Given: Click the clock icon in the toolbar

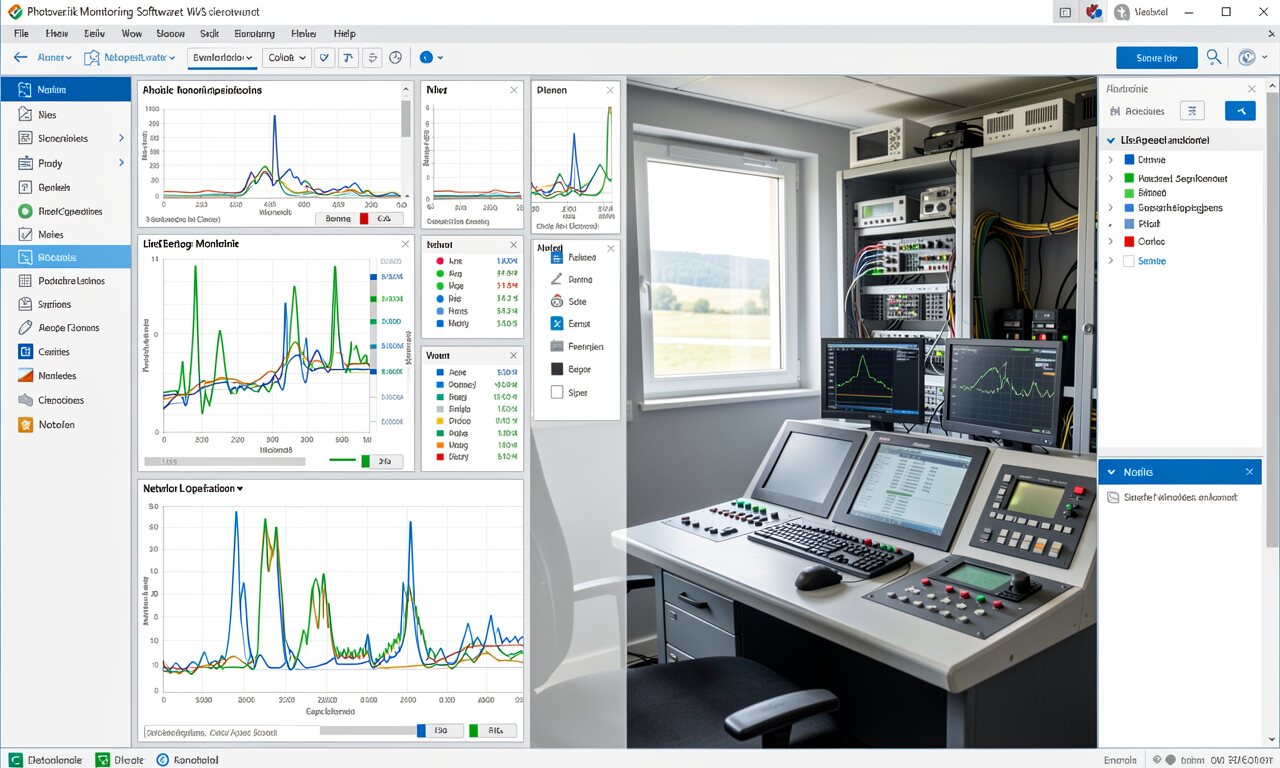Looking at the screenshot, I should 395,58.
